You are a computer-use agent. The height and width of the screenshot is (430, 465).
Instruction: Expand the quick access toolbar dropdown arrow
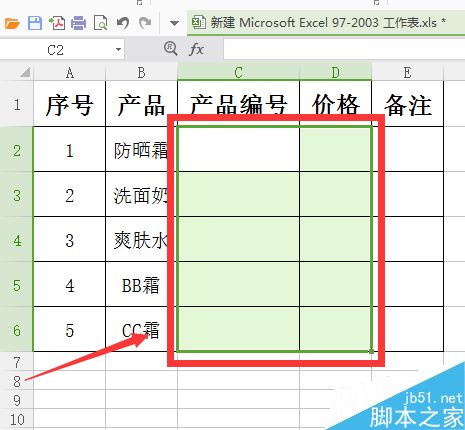174,24
